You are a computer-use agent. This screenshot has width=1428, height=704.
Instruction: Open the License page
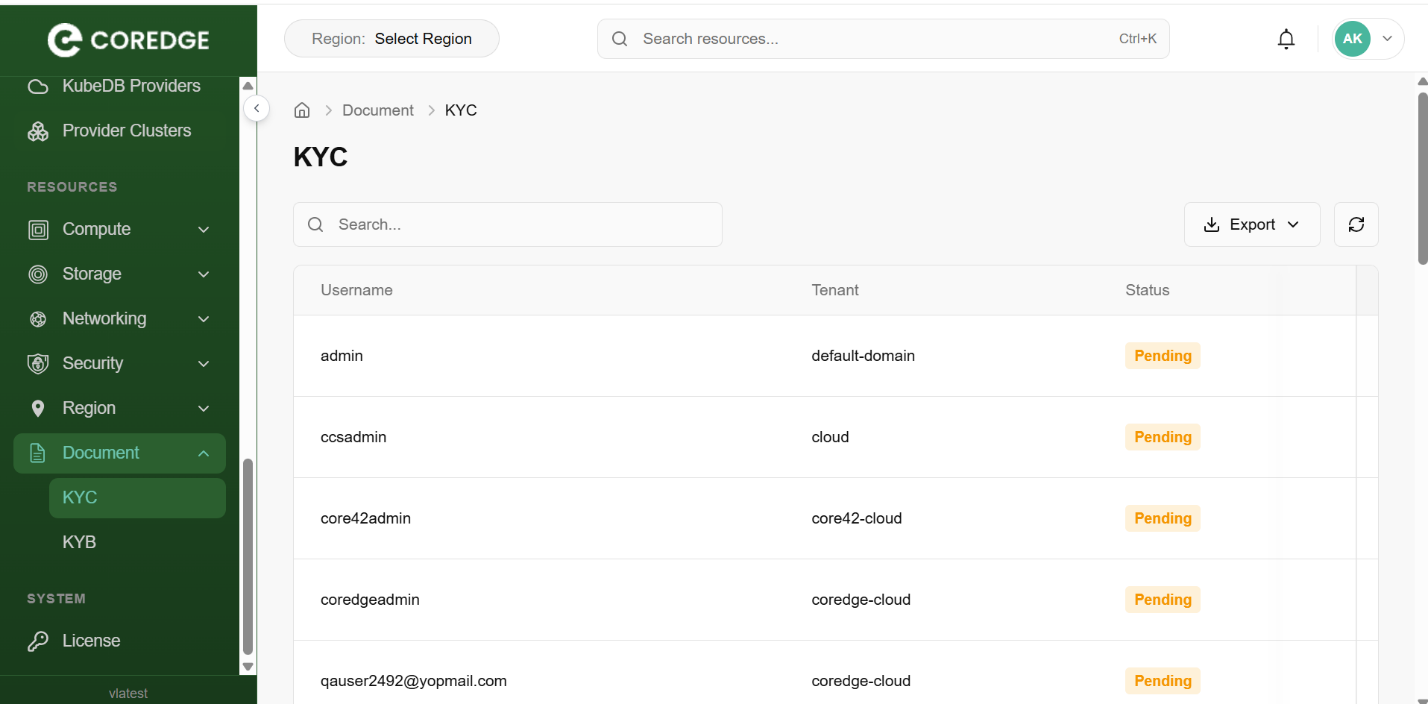coord(90,641)
